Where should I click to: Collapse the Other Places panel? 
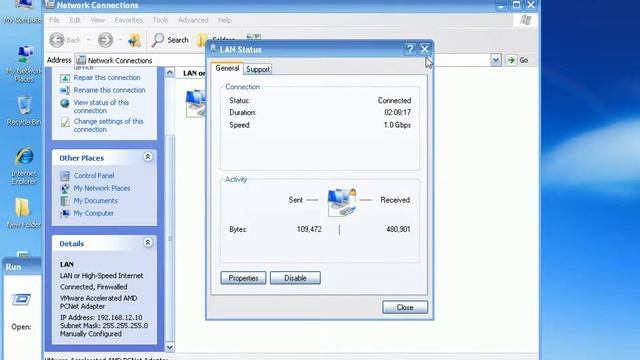coord(148,157)
